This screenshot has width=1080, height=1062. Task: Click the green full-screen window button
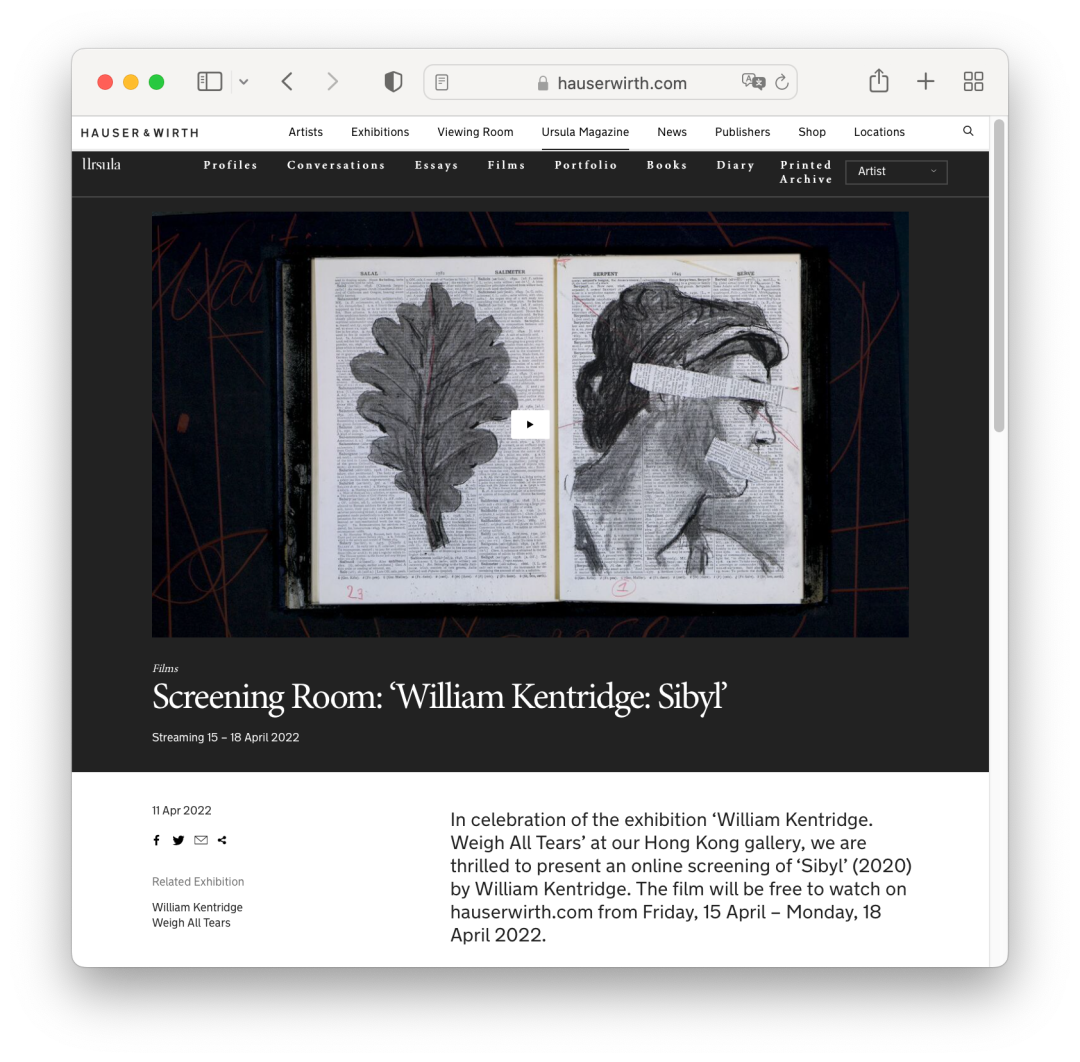coord(156,82)
